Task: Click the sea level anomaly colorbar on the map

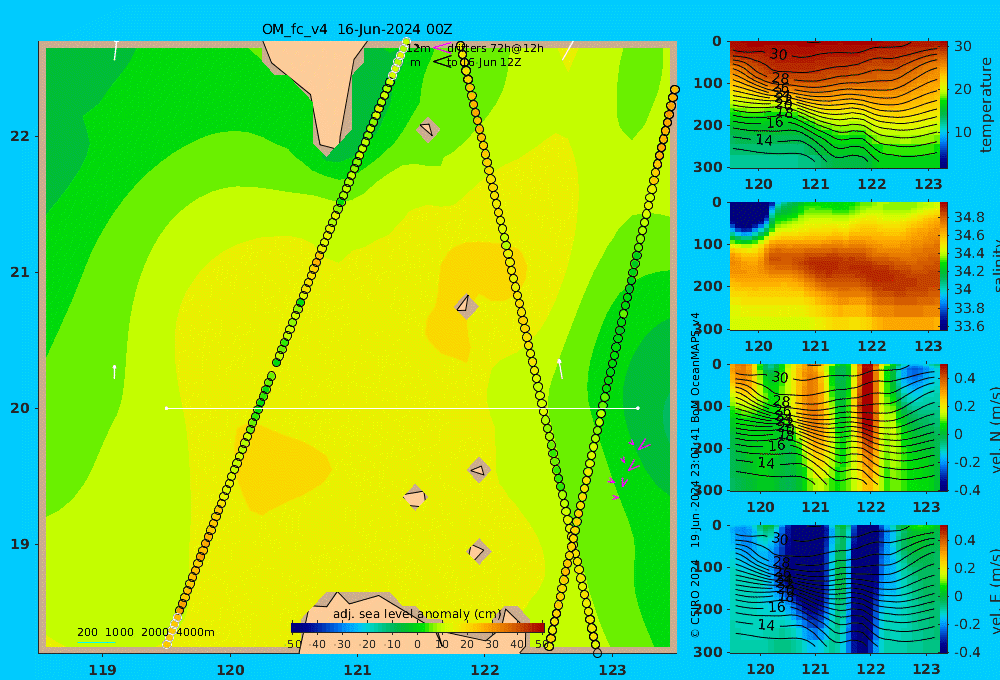Action: click(418, 628)
